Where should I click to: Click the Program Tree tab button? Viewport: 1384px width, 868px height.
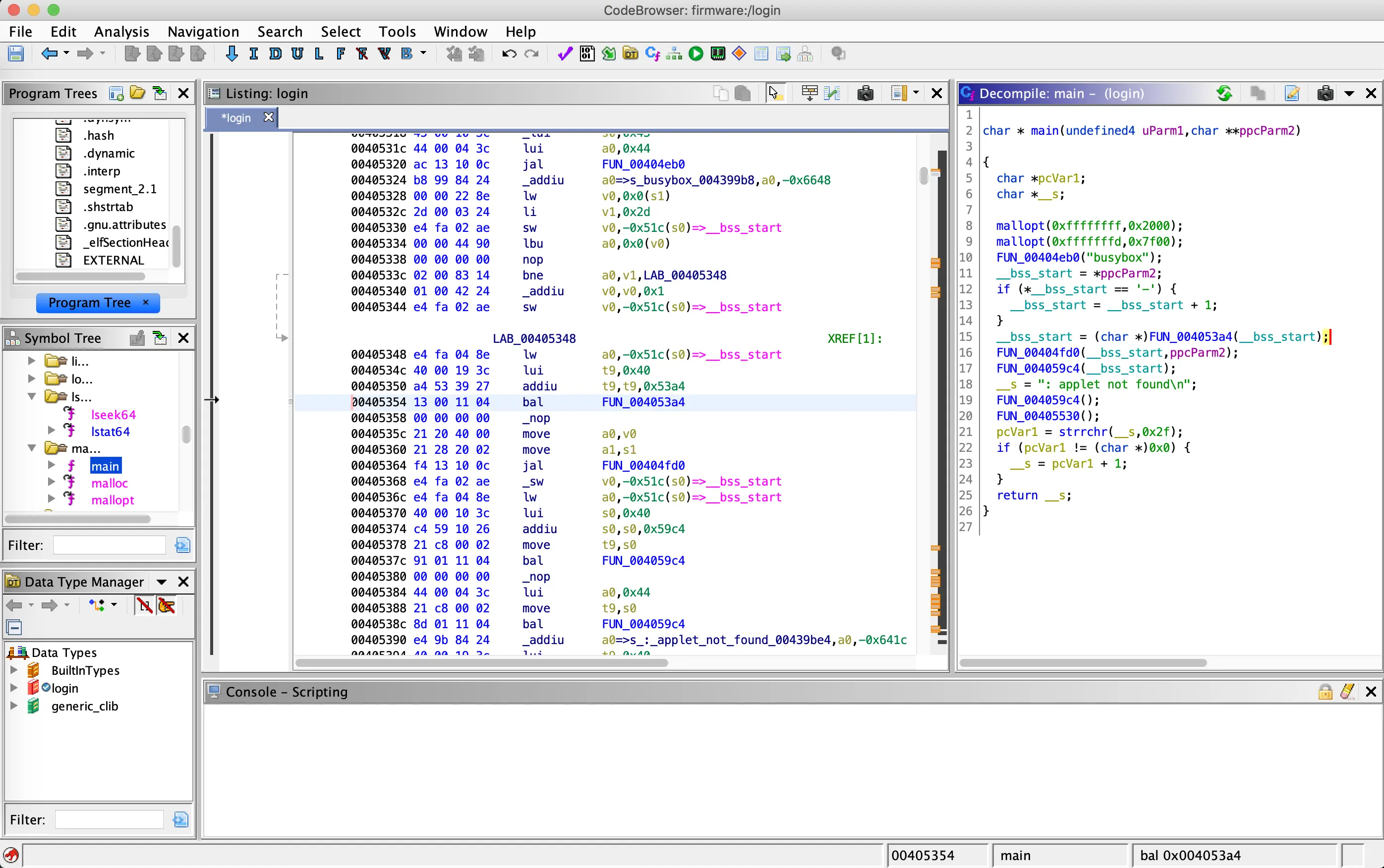[x=90, y=303]
